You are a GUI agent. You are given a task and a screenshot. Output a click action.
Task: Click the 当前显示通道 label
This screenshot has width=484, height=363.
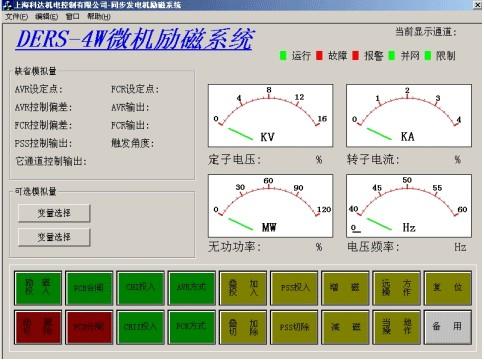[426, 32]
